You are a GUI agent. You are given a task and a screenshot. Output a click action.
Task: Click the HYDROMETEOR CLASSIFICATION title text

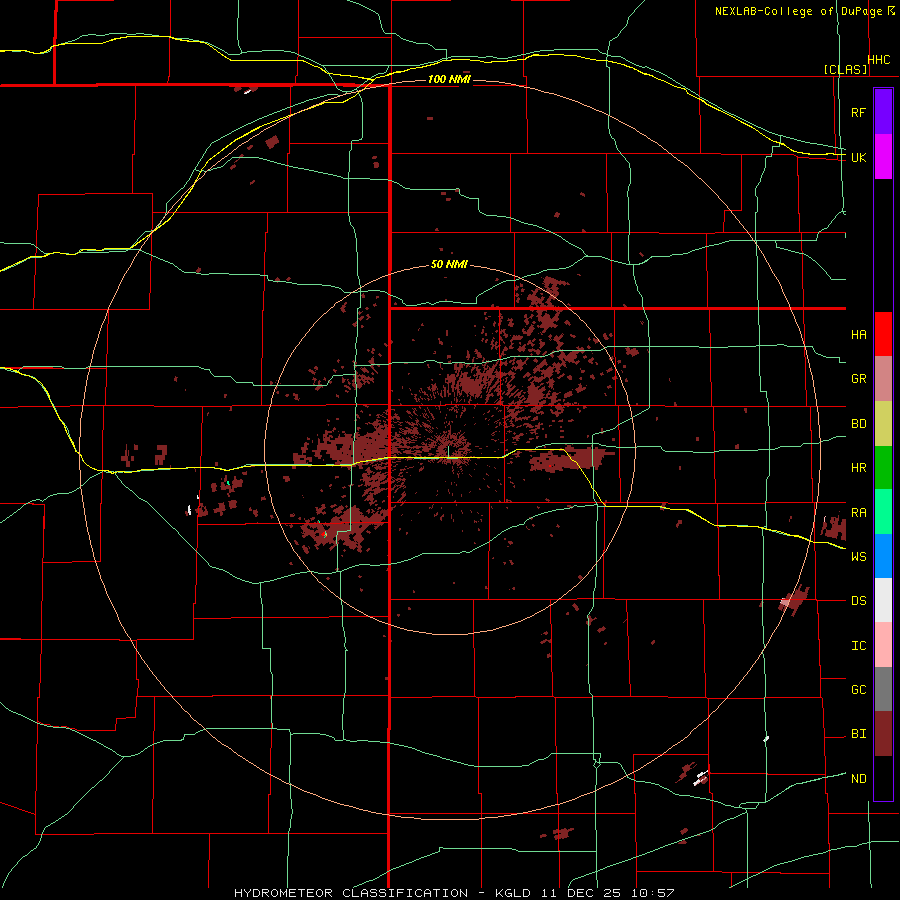(x=351, y=893)
